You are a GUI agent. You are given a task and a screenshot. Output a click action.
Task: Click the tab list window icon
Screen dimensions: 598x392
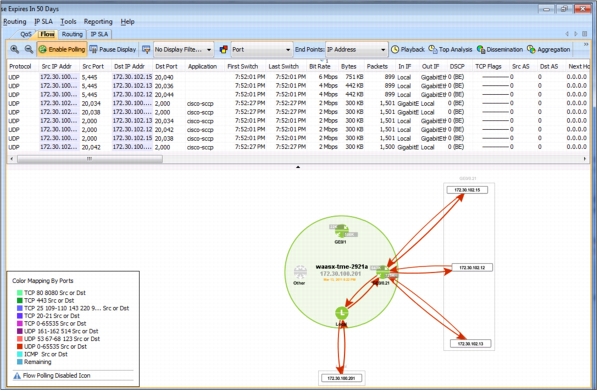click(x=584, y=34)
